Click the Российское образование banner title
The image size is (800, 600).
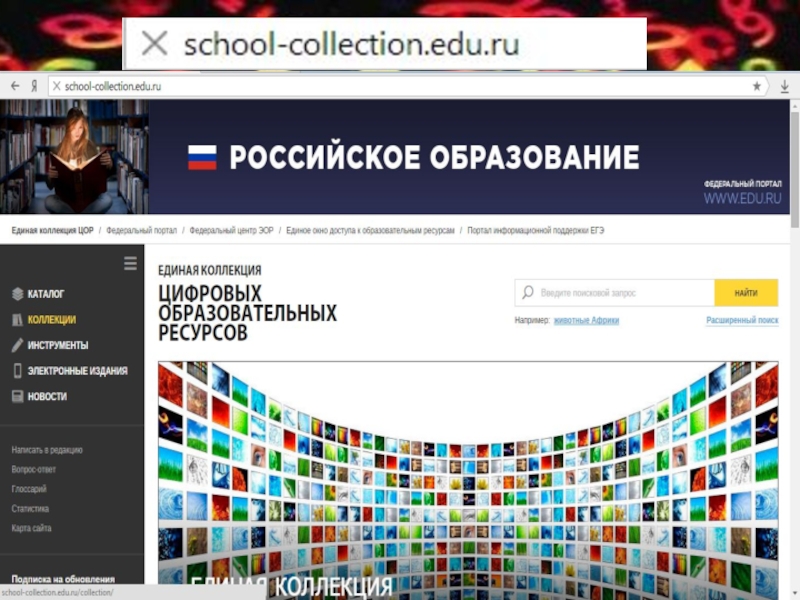click(x=434, y=157)
